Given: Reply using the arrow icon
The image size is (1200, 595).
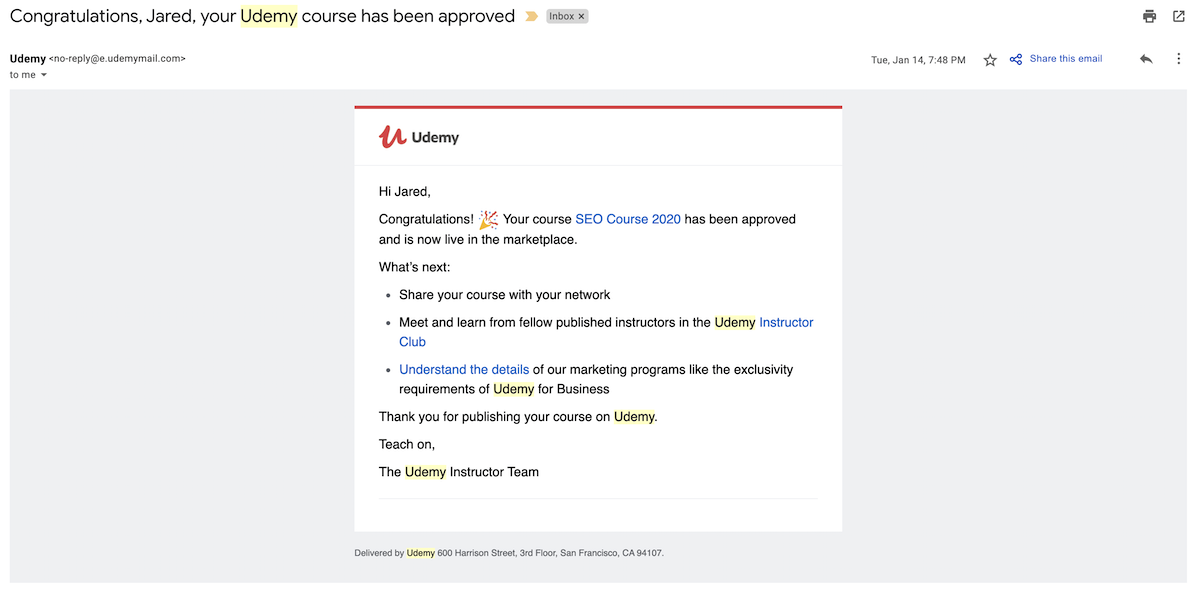Looking at the screenshot, I should tap(1146, 59).
